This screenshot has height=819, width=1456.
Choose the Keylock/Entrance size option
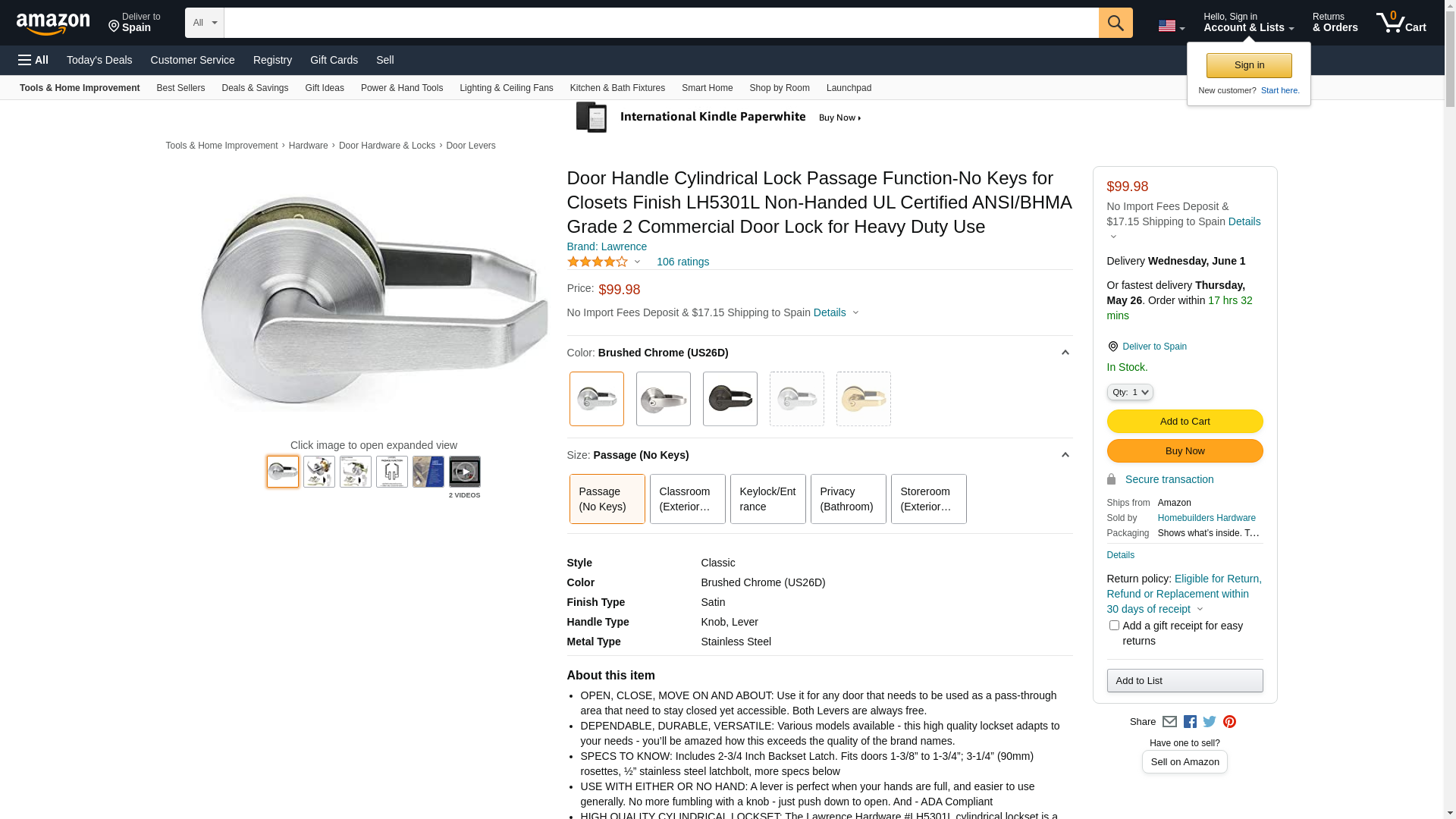(767, 499)
